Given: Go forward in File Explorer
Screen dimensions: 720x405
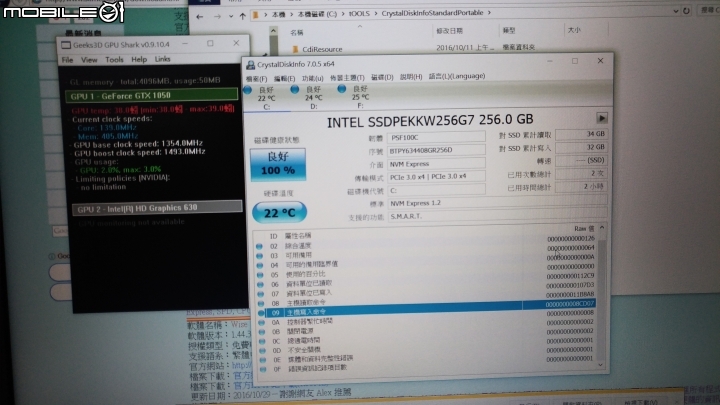Looking at the screenshot, I should pyautogui.click(x=217, y=17).
